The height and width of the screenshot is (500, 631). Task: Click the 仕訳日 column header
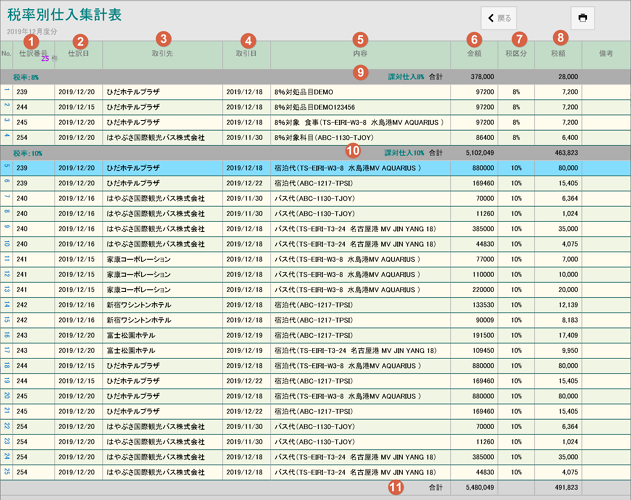78,53
